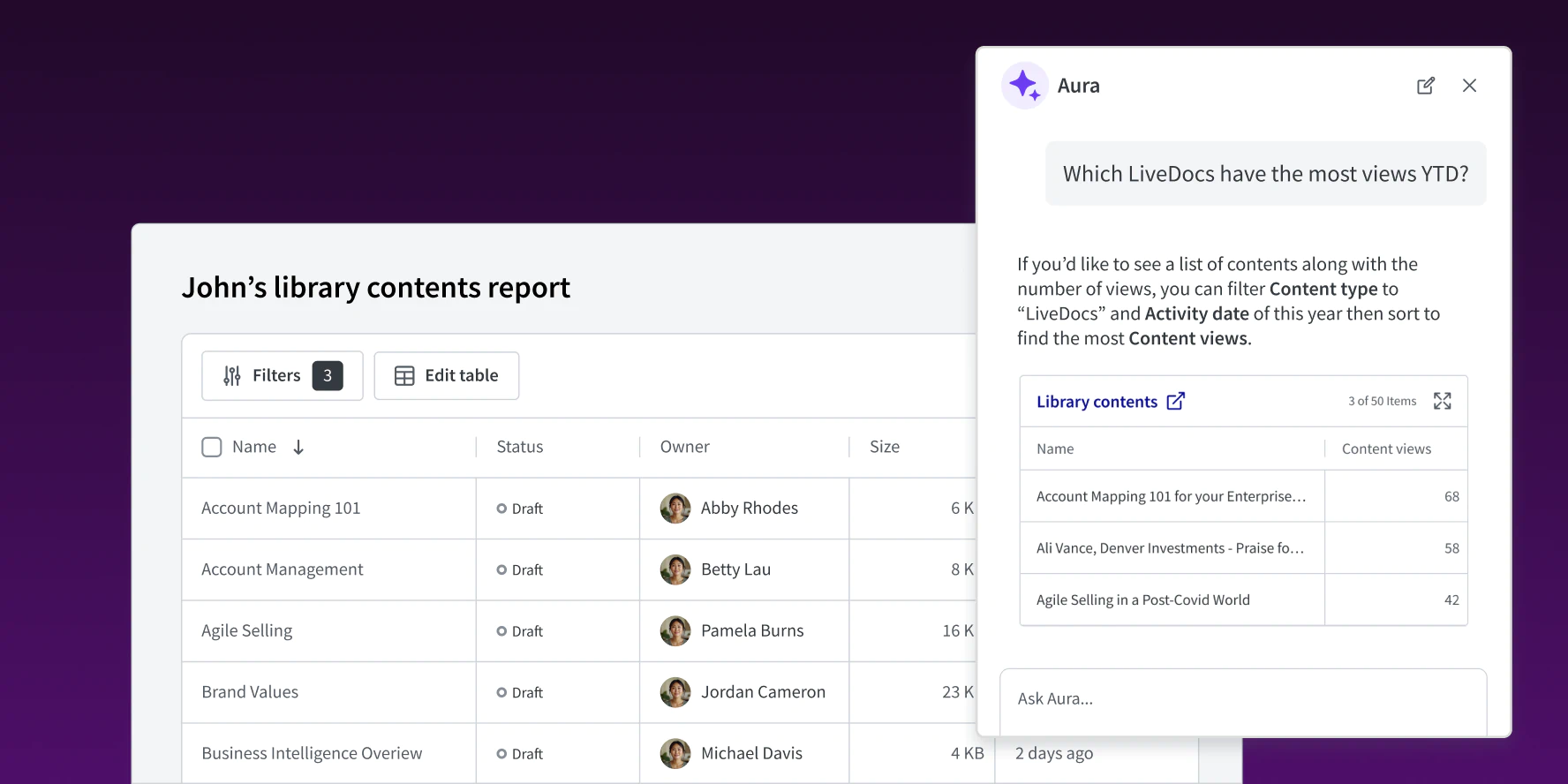This screenshot has width=1568, height=784.
Task: Open the Library contents link
Action: click(x=1097, y=402)
